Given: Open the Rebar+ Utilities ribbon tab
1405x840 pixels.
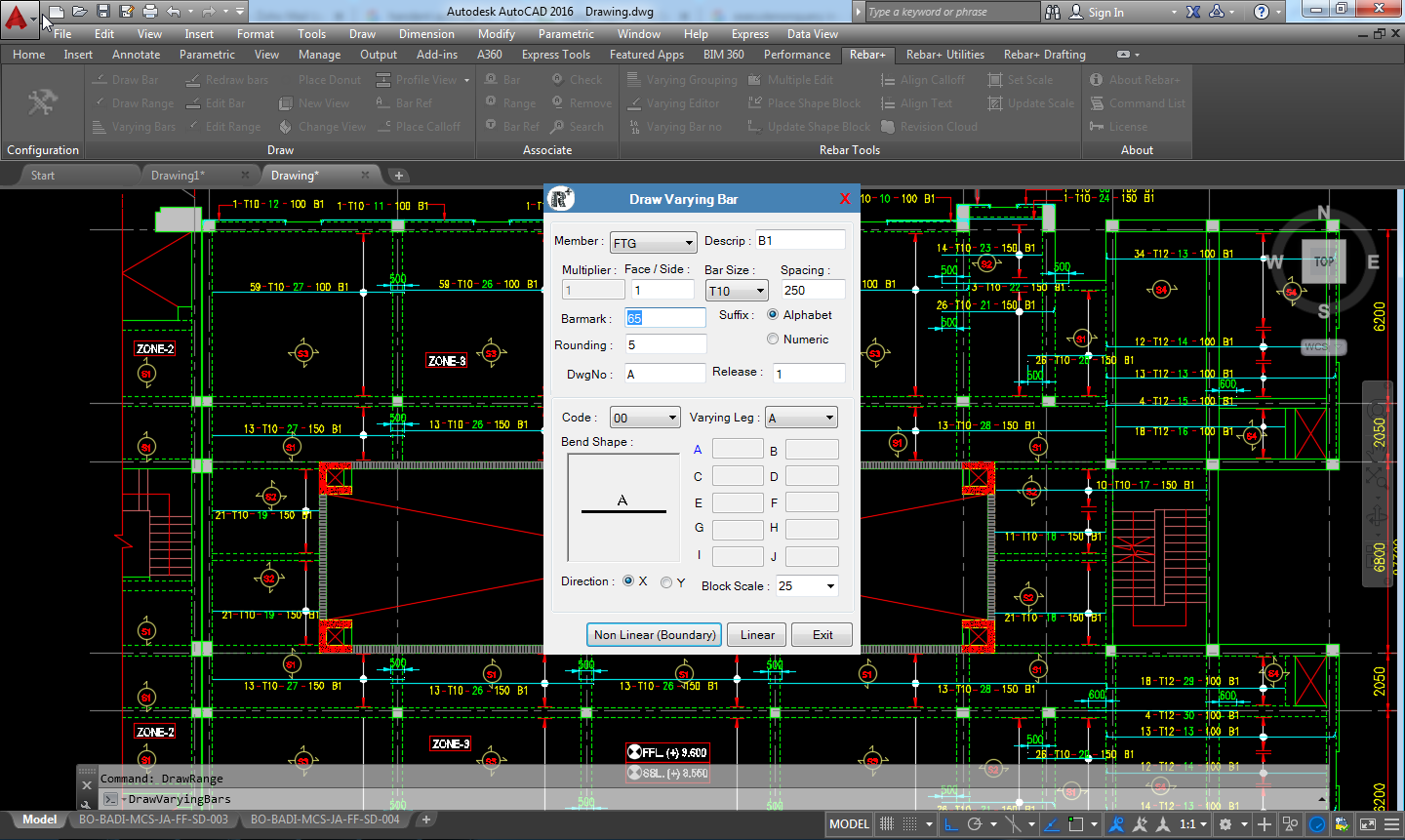Looking at the screenshot, I should pyautogui.click(x=944, y=55).
